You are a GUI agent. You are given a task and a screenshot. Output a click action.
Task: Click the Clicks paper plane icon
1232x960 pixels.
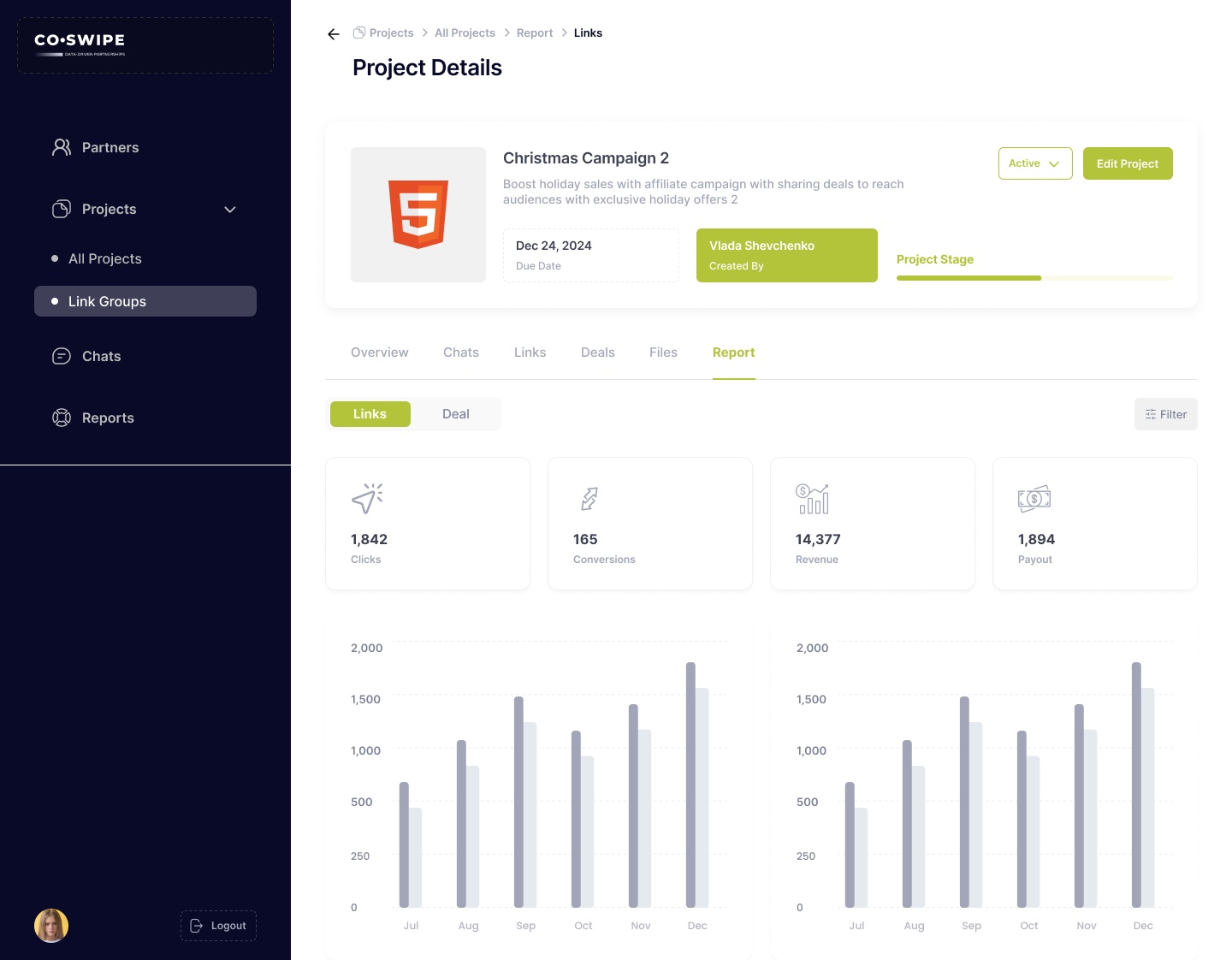(367, 498)
